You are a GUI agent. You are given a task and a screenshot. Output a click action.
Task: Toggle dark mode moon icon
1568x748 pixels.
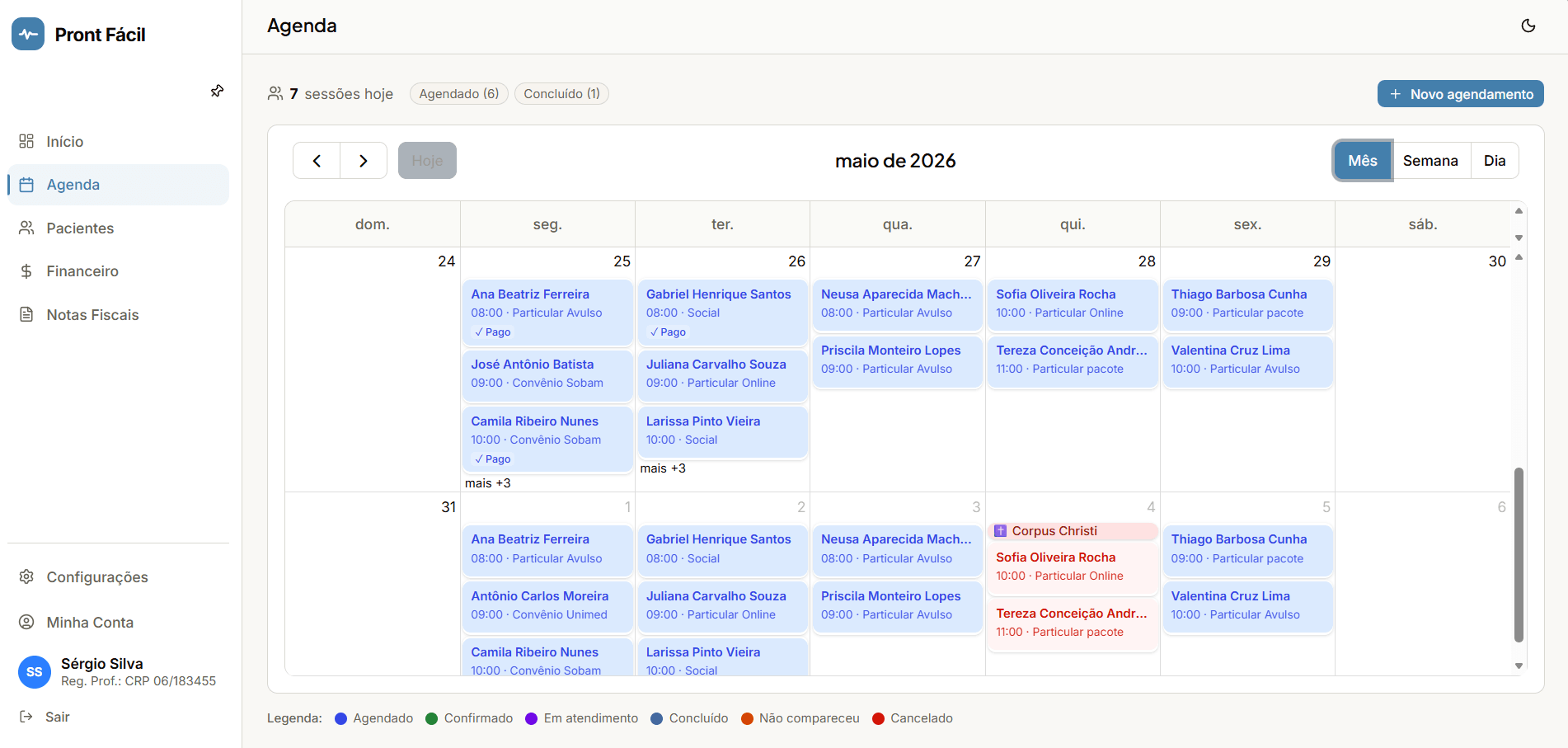point(1528,26)
